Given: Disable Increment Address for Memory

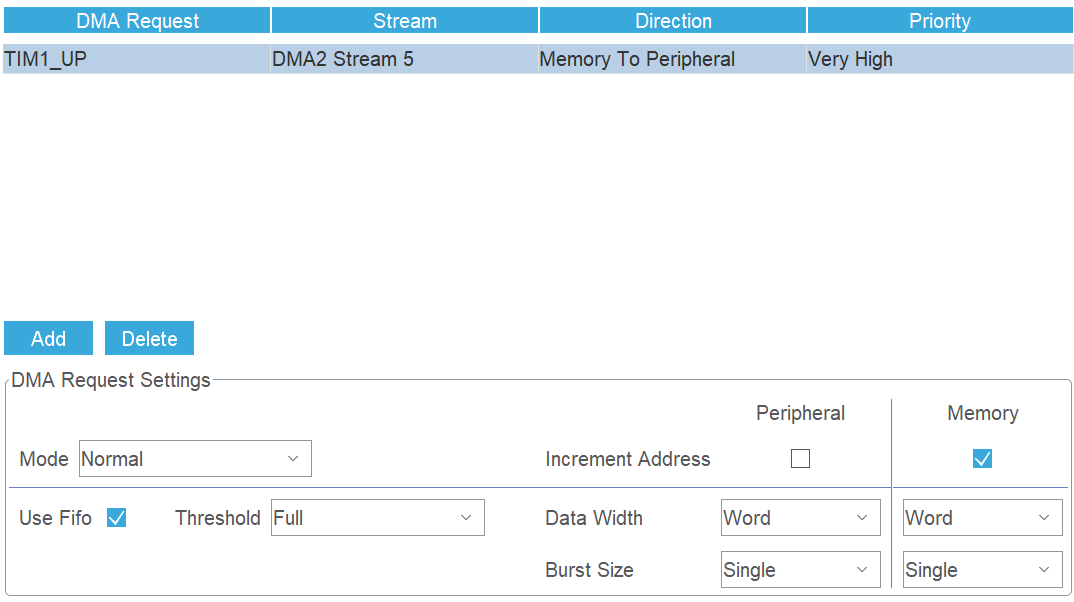Looking at the screenshot, I should coord(982,458).
